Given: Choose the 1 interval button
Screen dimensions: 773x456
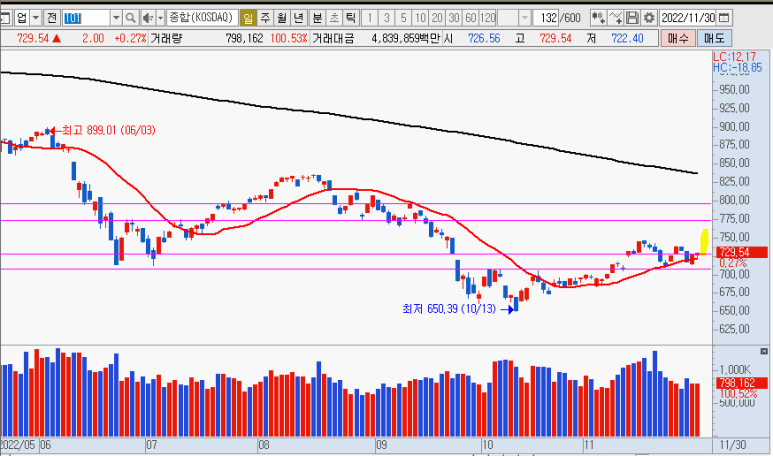Looking at the screenshot, I should point(370,19).
